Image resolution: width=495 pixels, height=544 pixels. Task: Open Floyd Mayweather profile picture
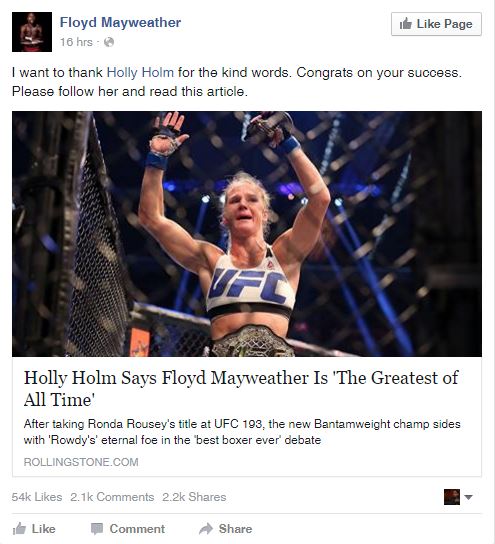point(32,32)
